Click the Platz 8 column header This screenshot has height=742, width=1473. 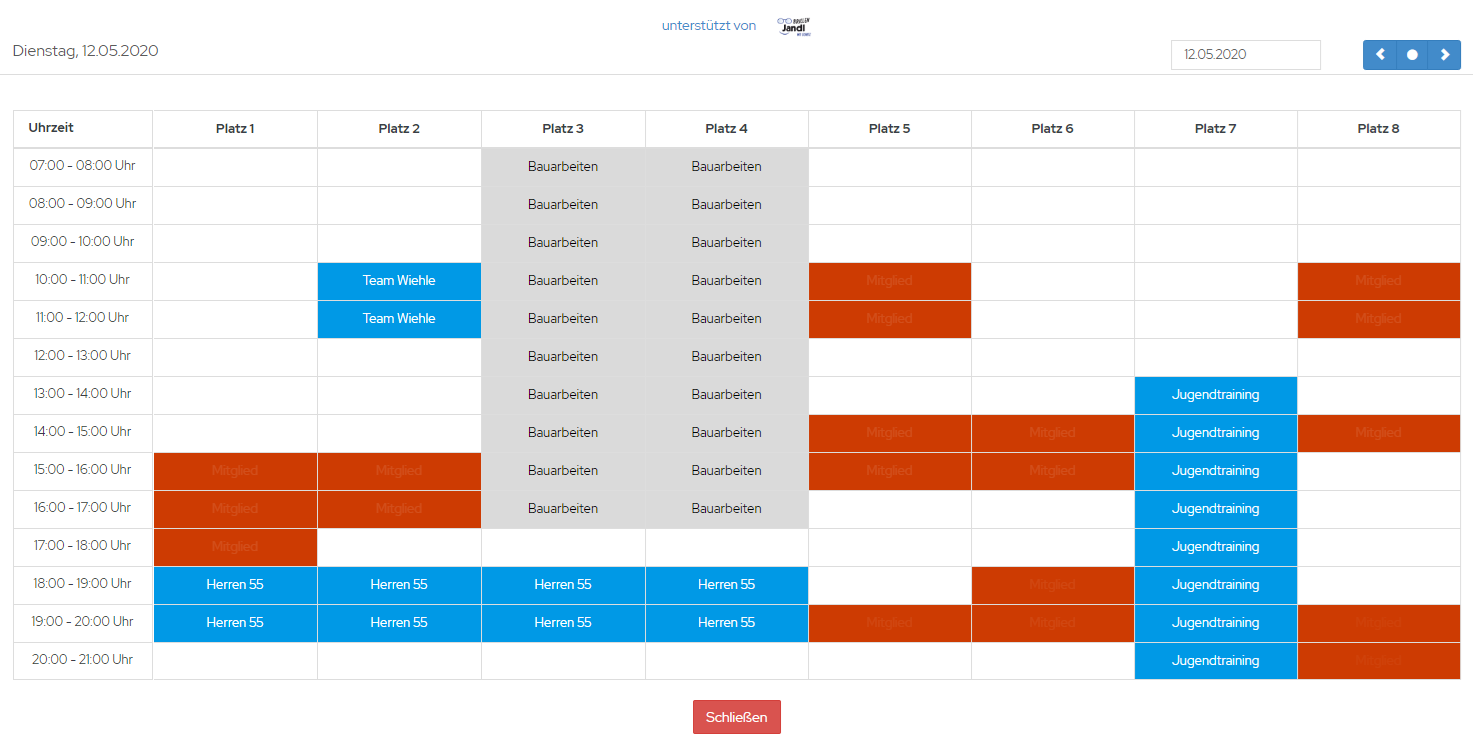pos(1378,129)
